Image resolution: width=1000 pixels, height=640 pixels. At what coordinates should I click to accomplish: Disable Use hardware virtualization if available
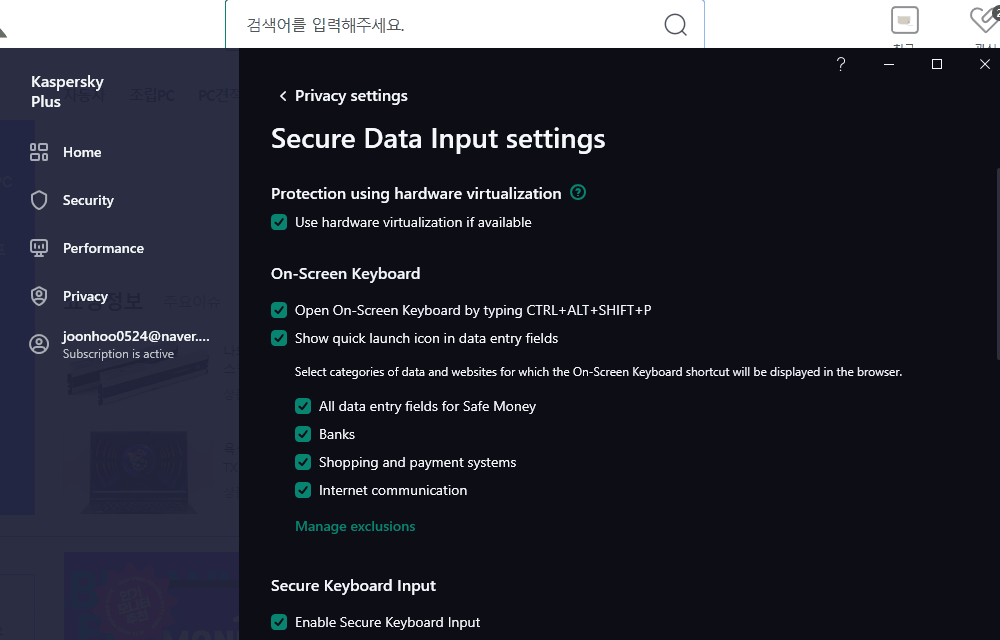click(x=280, y=222)
